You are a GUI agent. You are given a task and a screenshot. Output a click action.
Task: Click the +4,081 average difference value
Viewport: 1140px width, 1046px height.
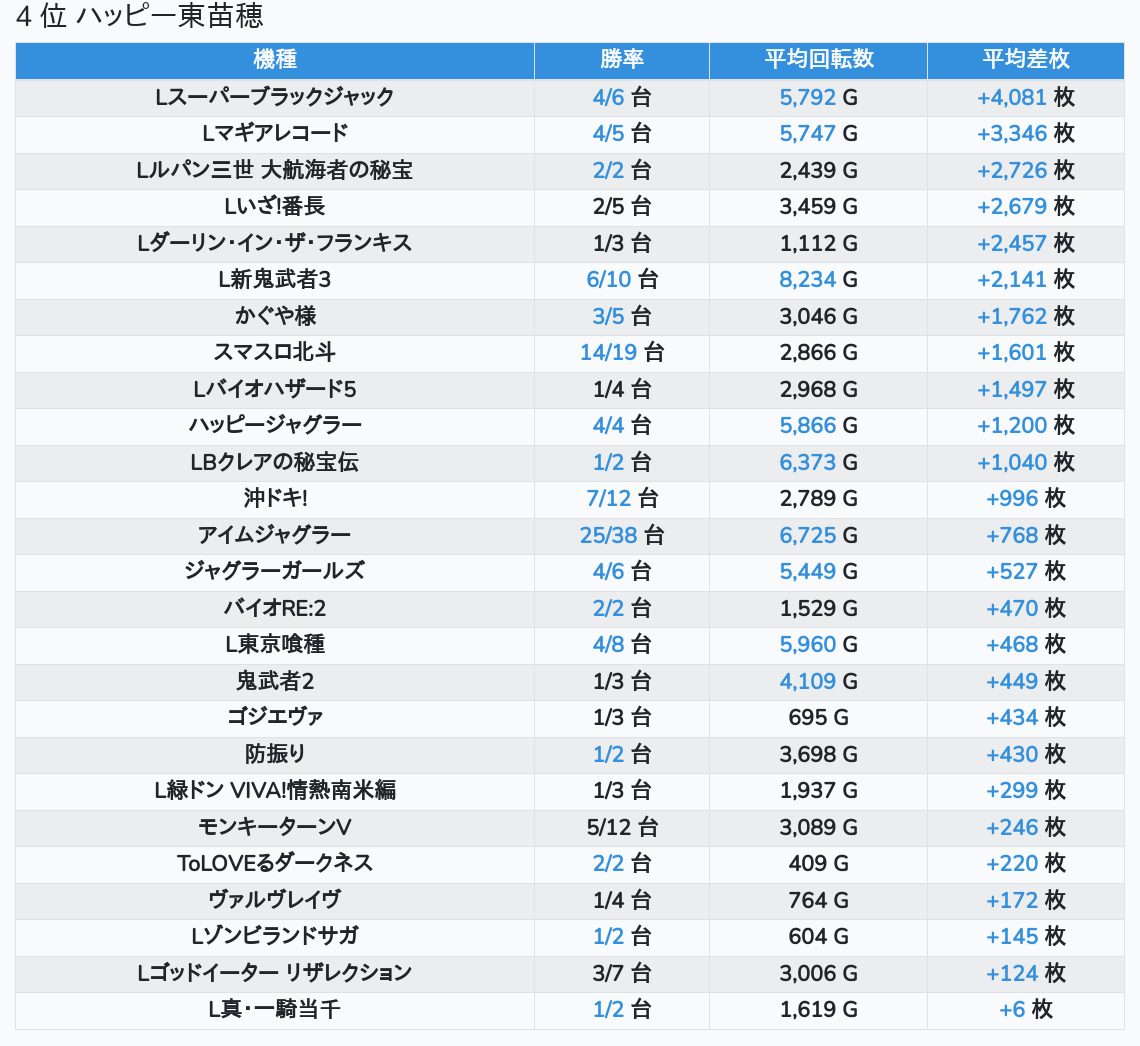coord(1011,97)
